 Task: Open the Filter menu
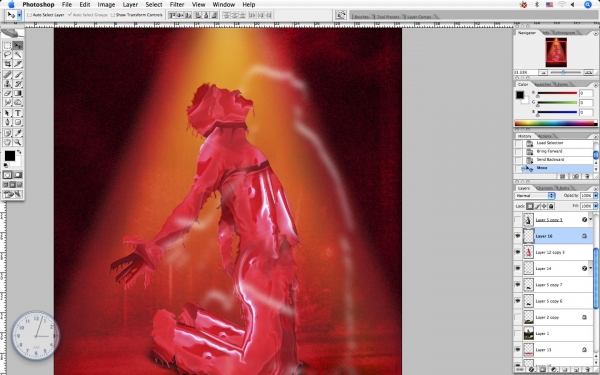pyautogui.click(x=177, y=5)
